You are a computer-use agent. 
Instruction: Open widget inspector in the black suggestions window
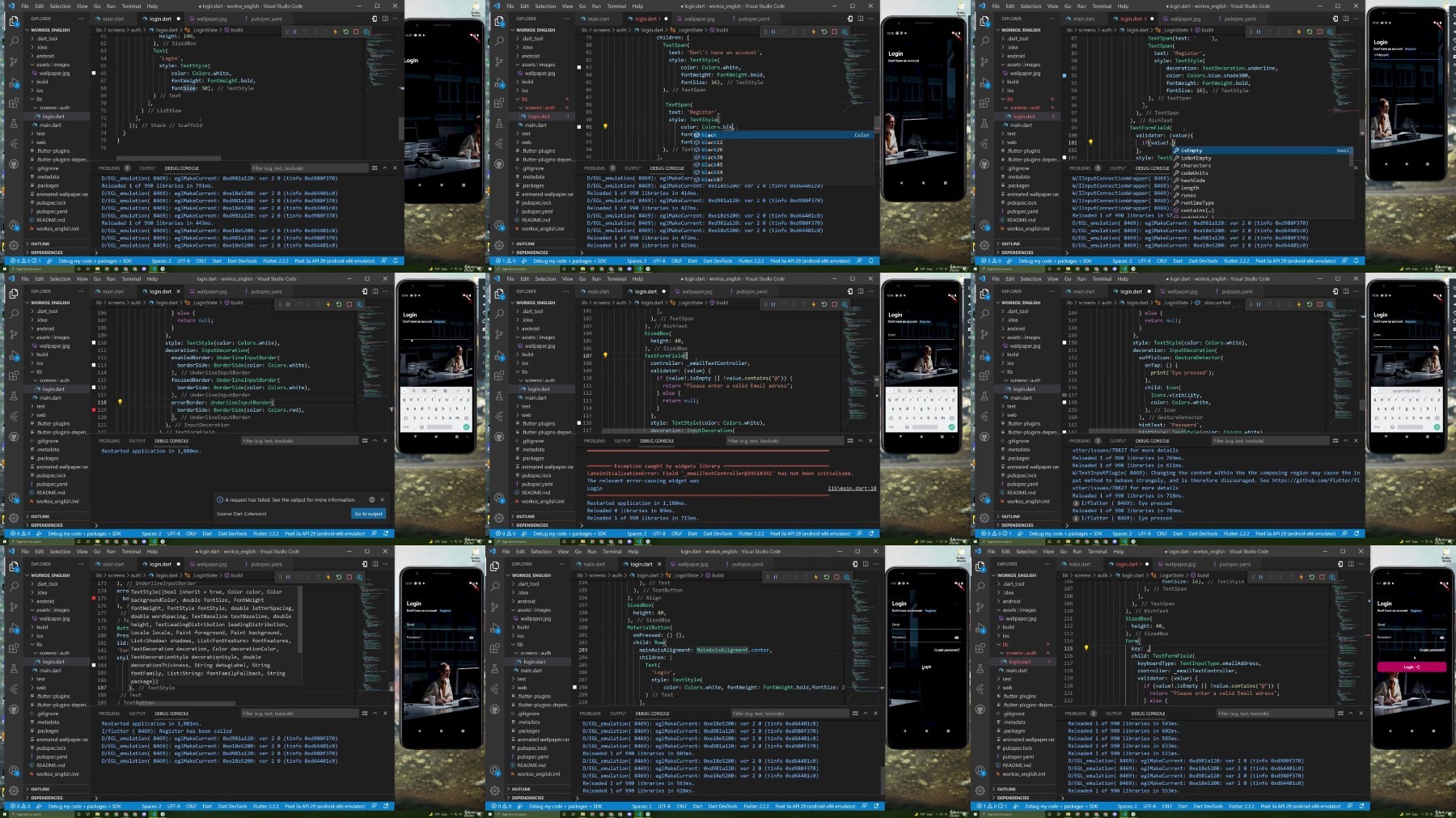point(844,32)
